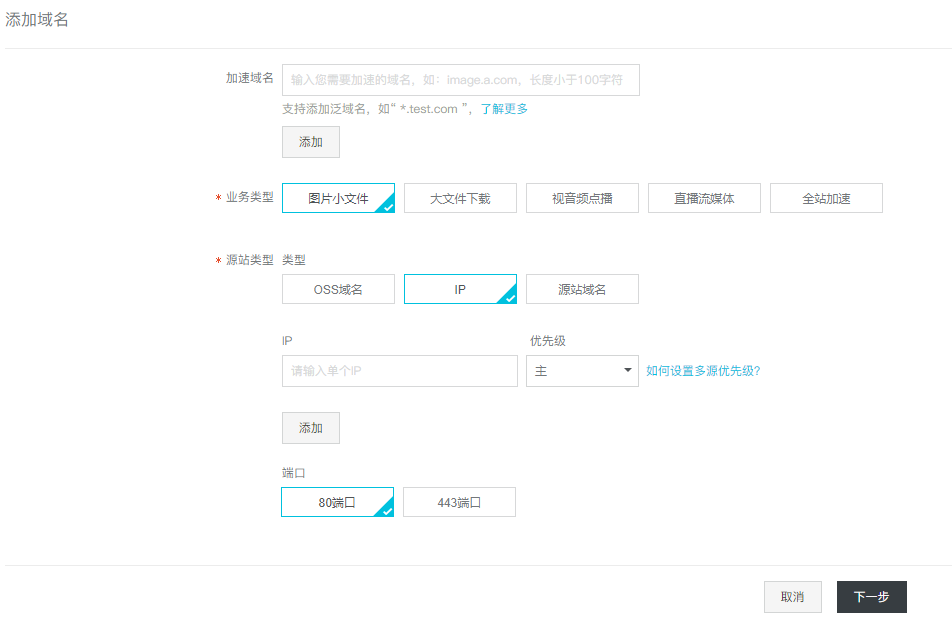Select IP as origin type
Viewport: 952px width, 631px height.
coord(460,289)
